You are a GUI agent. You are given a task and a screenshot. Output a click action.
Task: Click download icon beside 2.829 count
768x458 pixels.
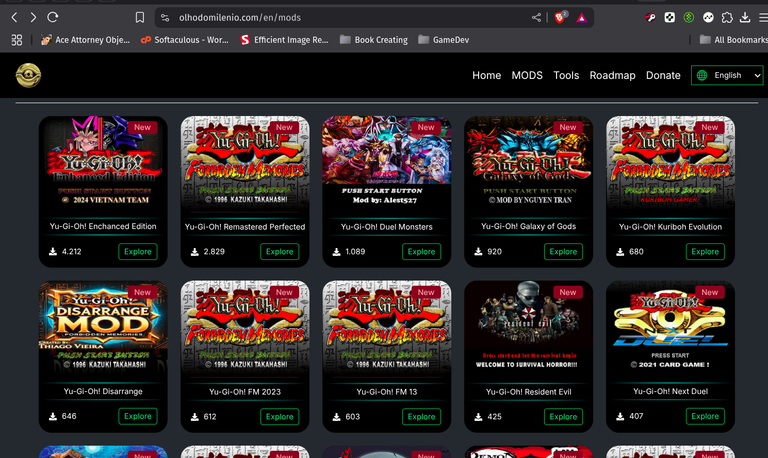[x=194, y=252]
